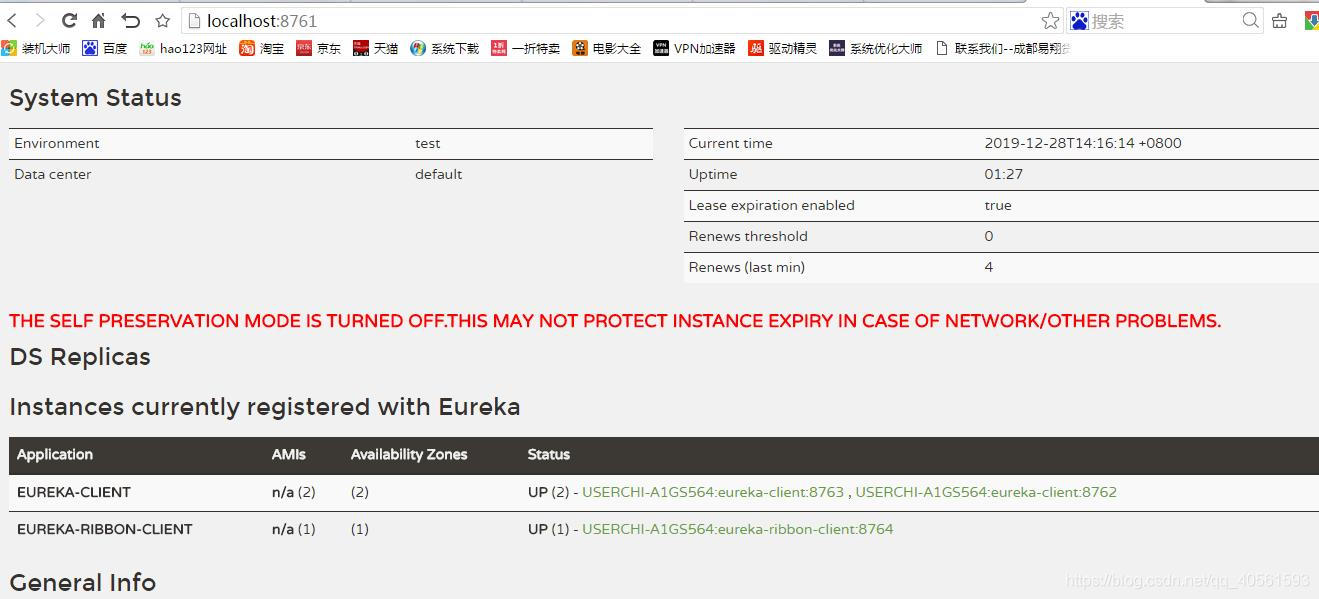Select the General Info heading
1319x599 pixels.
point(83,582)
